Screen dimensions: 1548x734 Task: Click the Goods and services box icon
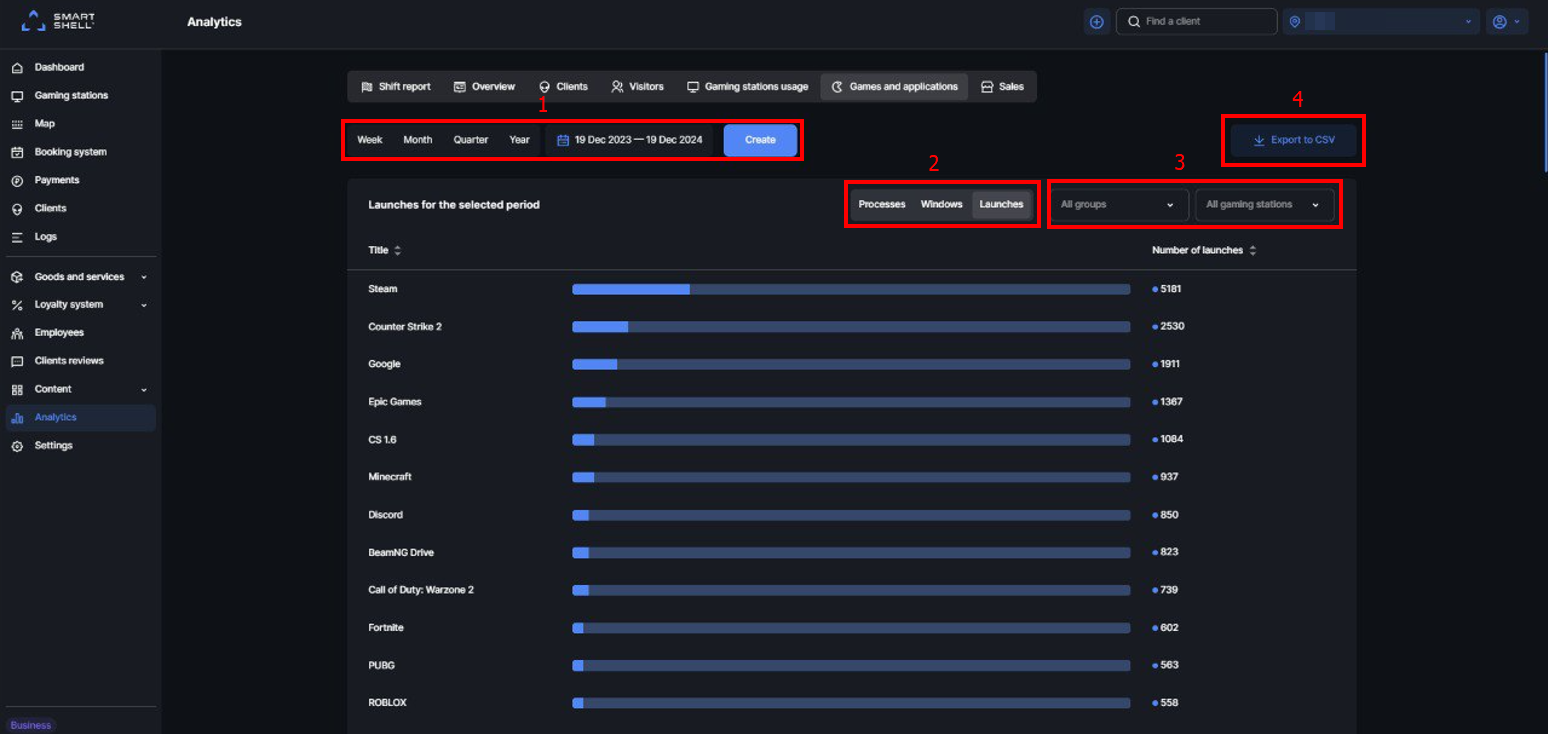click(17, 277)
